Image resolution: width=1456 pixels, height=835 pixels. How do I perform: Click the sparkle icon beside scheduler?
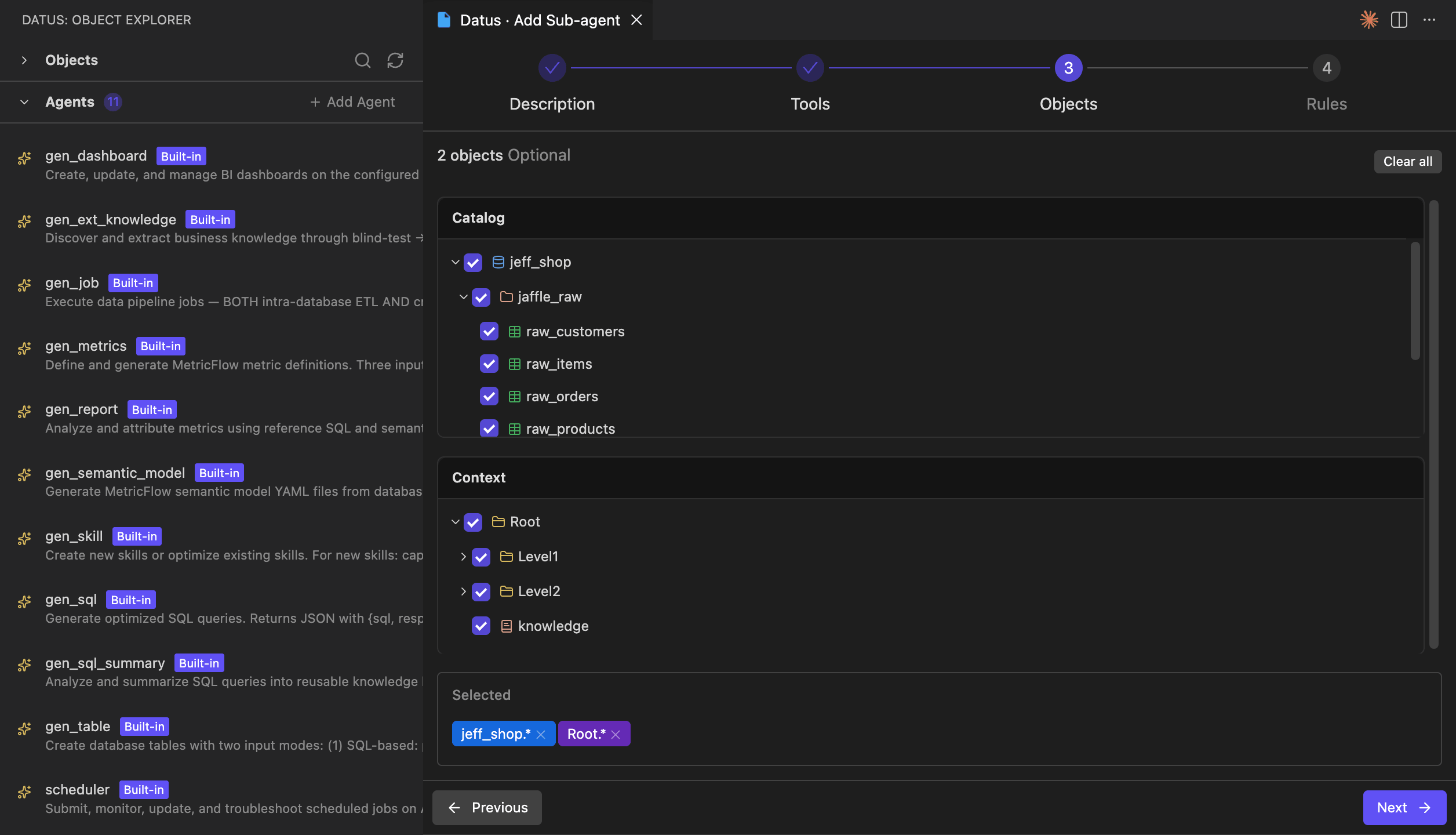click(x=24, y=792)
